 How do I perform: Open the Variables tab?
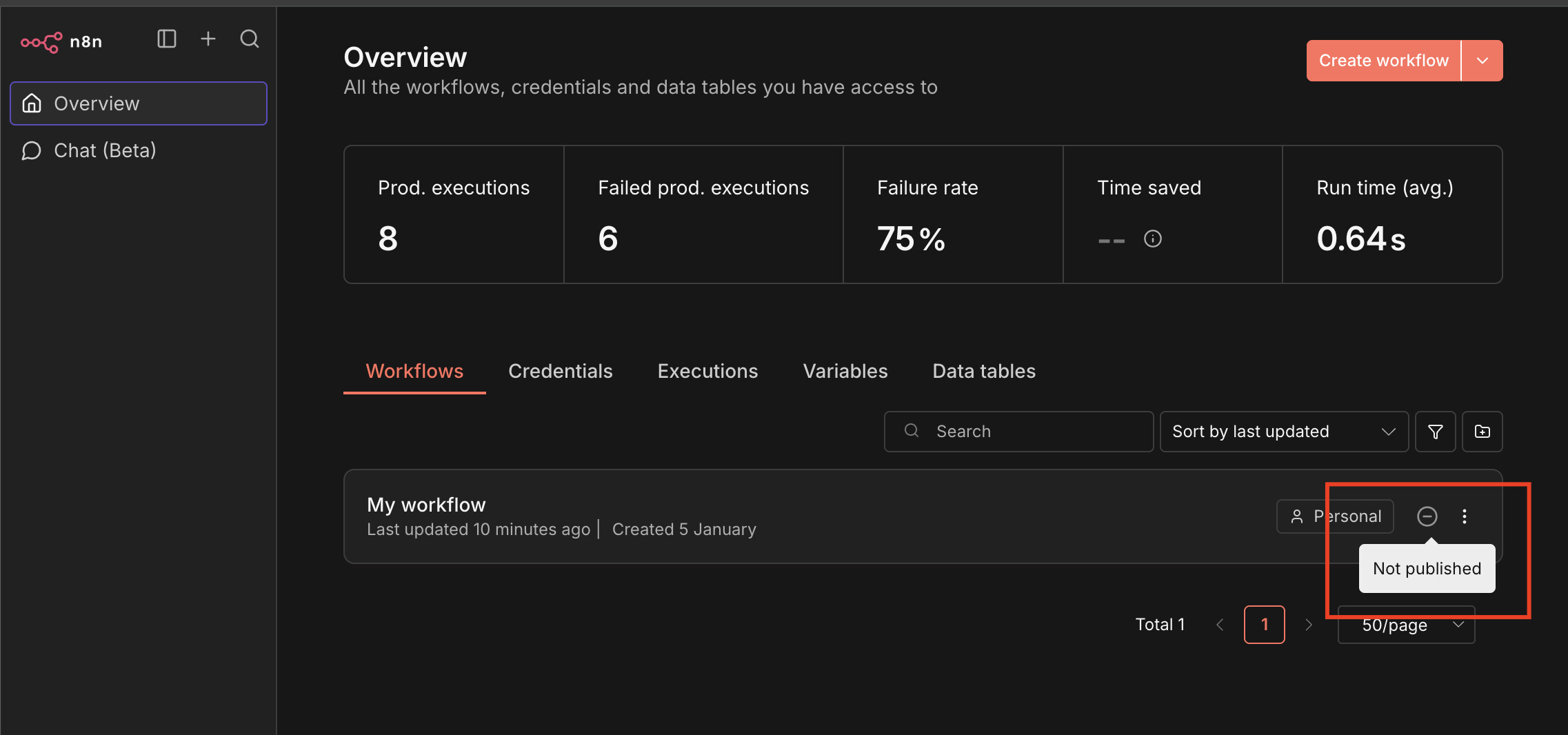pyautogui.click(x=845, y=371)
